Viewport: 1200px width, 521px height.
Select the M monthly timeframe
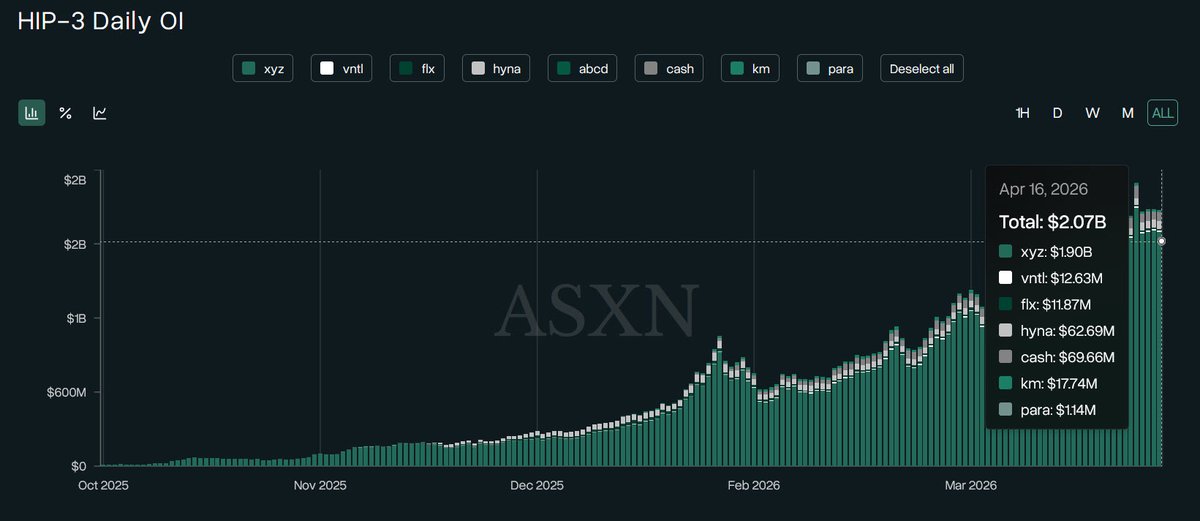[1127, 113]
